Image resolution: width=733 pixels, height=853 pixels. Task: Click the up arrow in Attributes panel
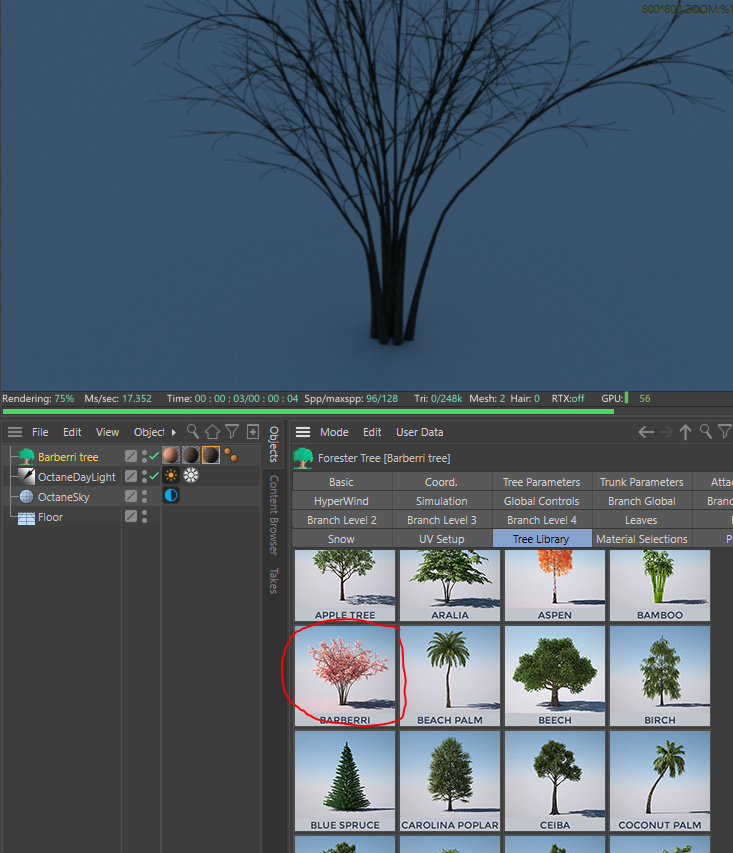click(x=685, y=432)
